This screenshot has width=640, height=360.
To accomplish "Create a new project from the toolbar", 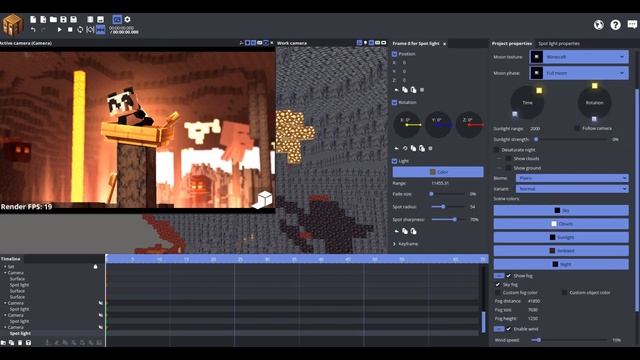I will [33, 19].
